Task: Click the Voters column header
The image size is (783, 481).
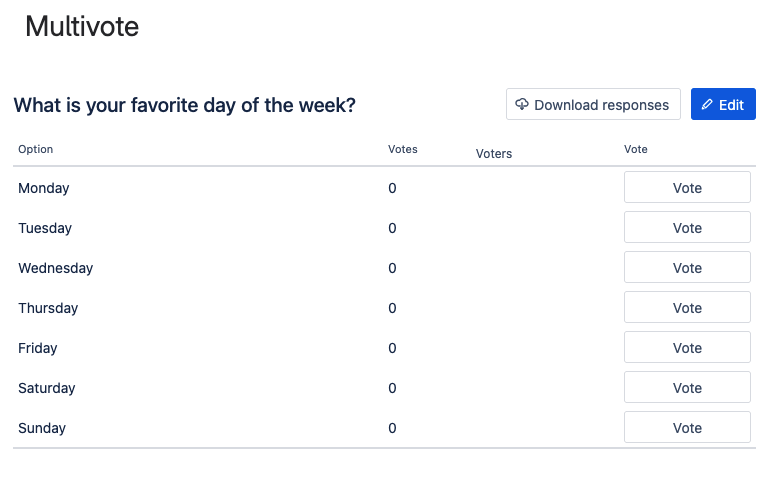Action: pos(494,154)
